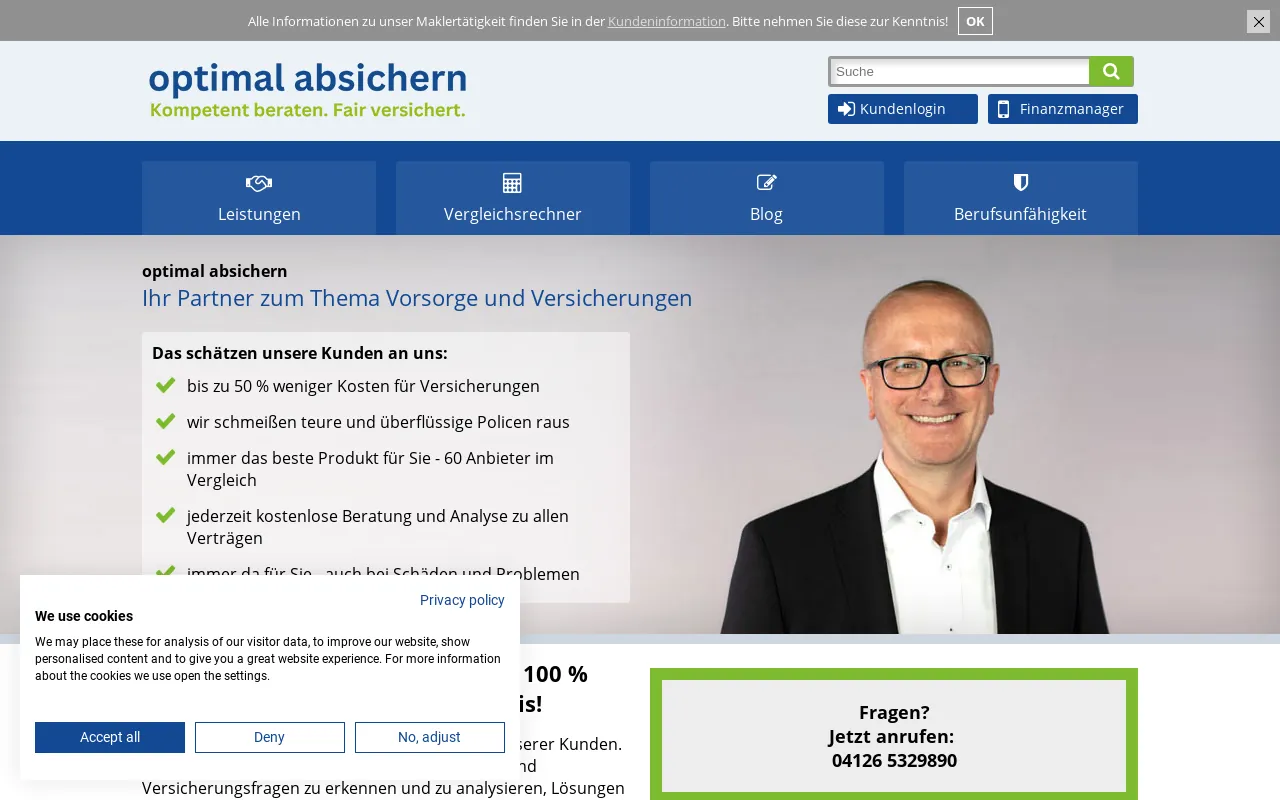Click the 'Fragen? Jetzt anrufen' text

894,724
